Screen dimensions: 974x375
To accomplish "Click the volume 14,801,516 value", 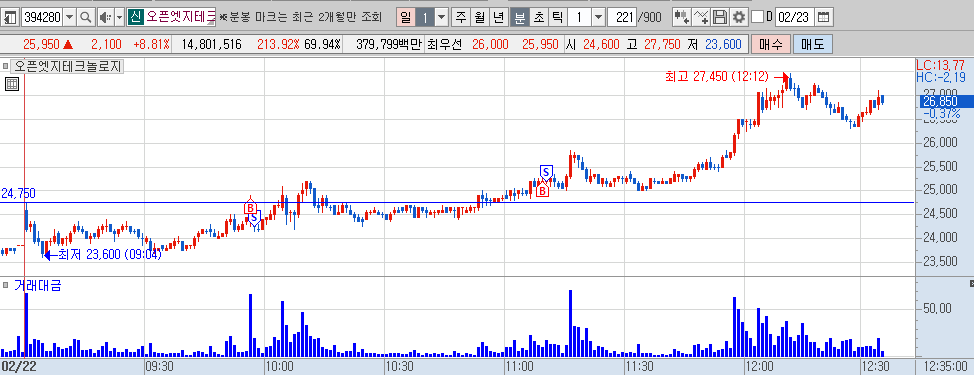I will pyautogui.click(x=213, y=45).
